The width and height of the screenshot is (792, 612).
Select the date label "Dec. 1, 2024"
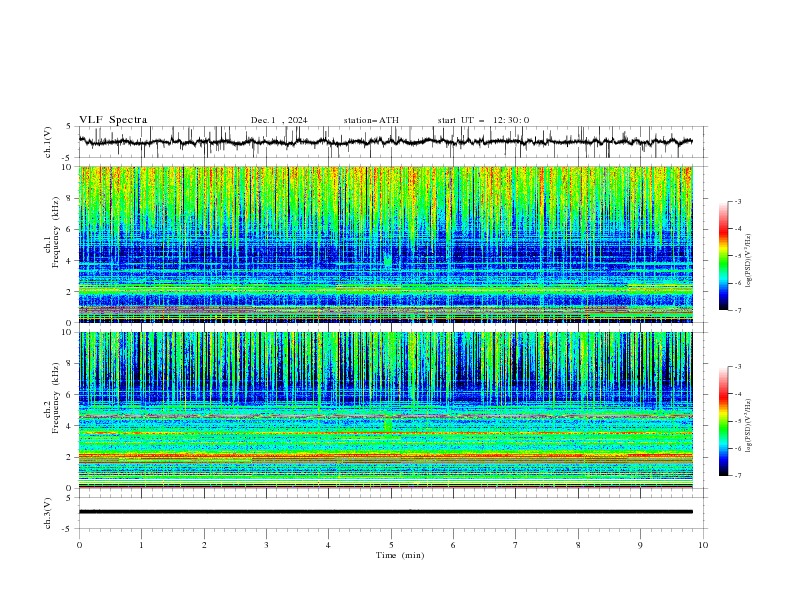[x=279, y=120]
